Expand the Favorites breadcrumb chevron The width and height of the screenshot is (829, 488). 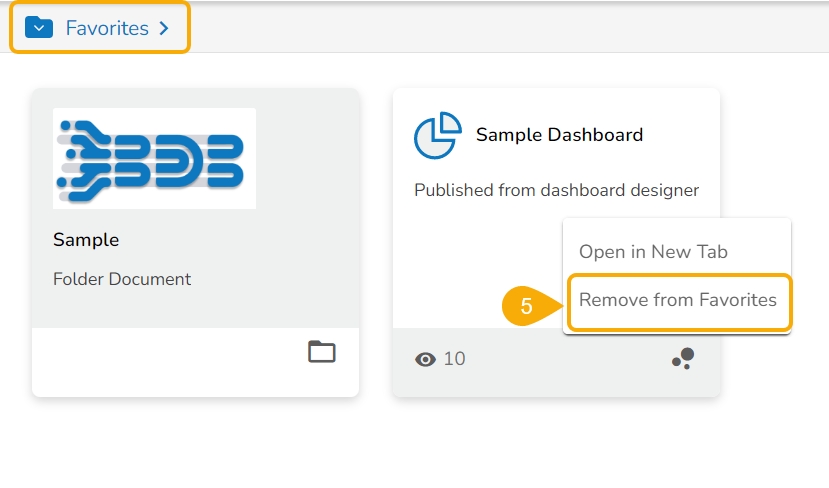[x=164, y=28]
